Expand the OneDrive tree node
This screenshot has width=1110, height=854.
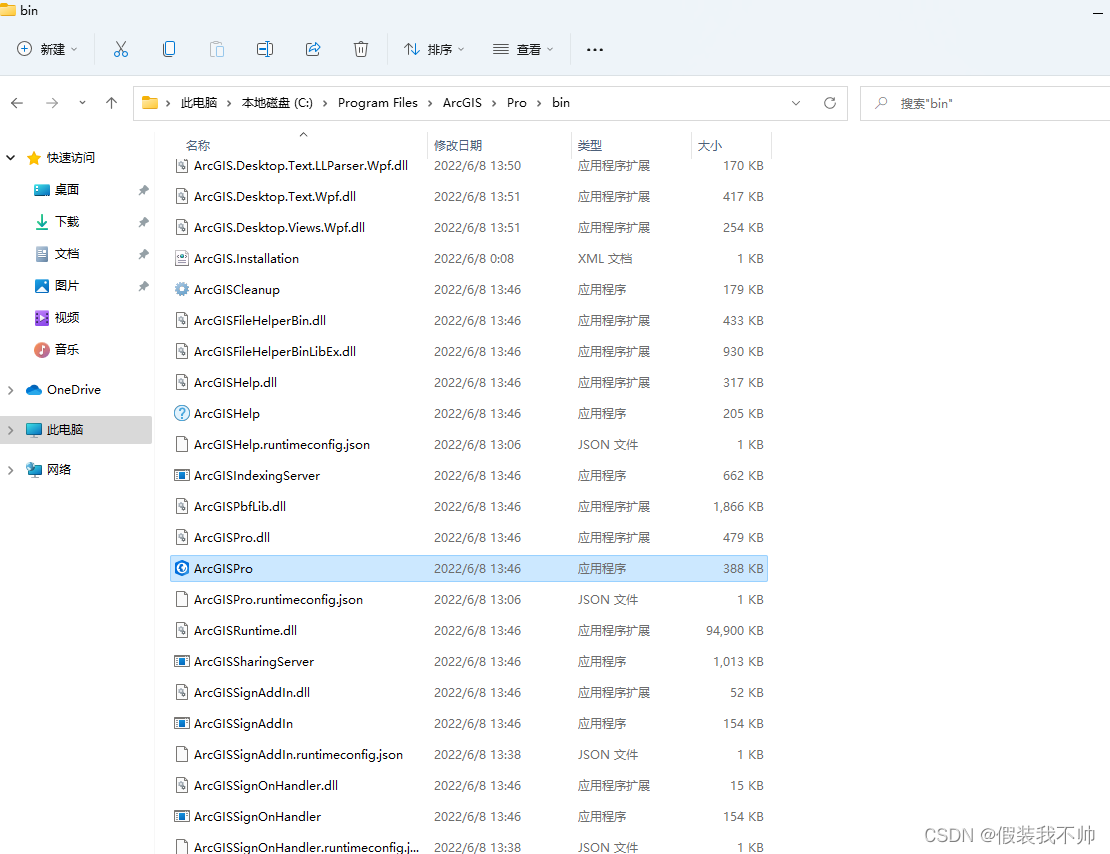pos(11,389)
